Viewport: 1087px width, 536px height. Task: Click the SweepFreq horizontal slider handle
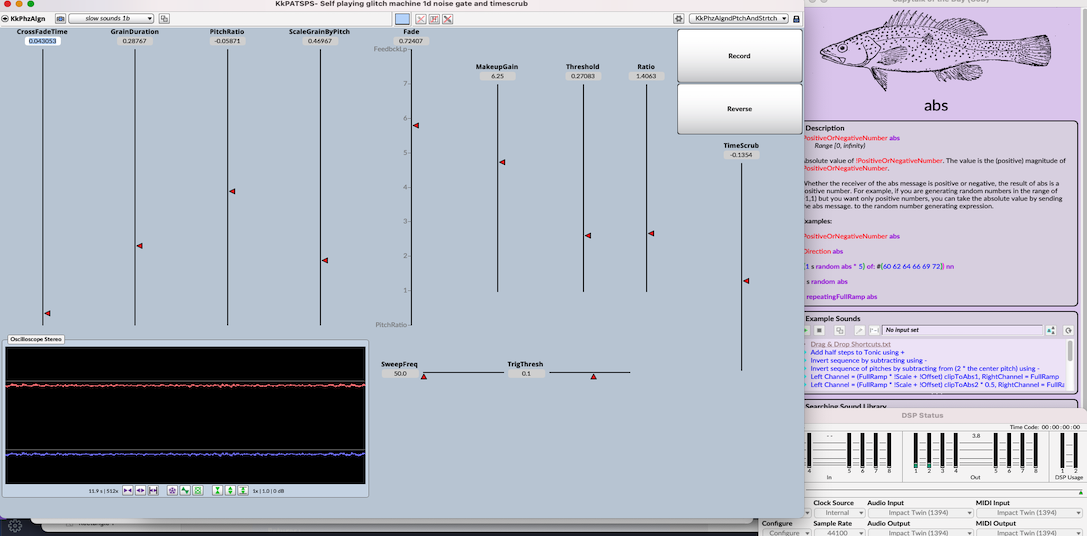(424, 377)
